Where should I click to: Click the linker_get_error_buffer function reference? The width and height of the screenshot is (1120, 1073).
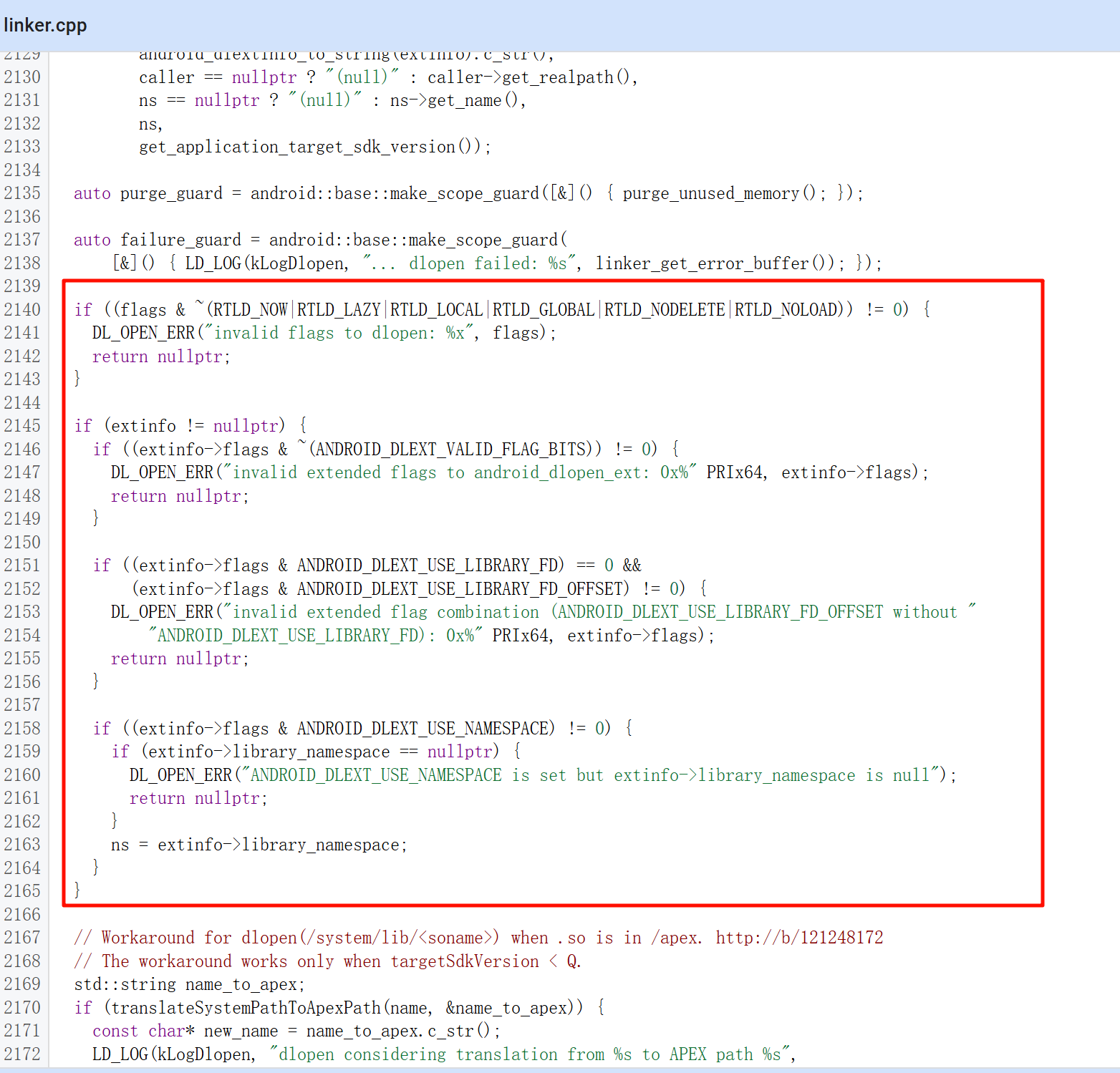703,263
